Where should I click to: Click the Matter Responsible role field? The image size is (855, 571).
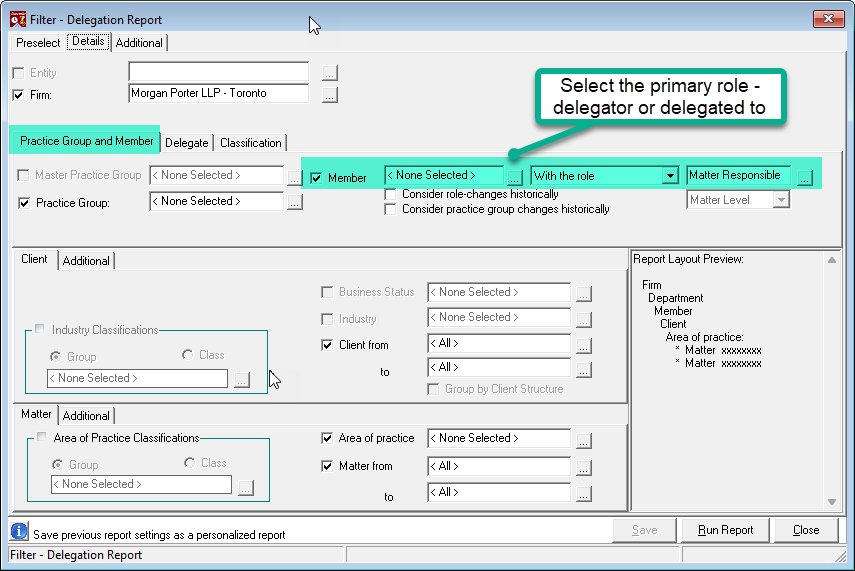(x=738, y=175)
